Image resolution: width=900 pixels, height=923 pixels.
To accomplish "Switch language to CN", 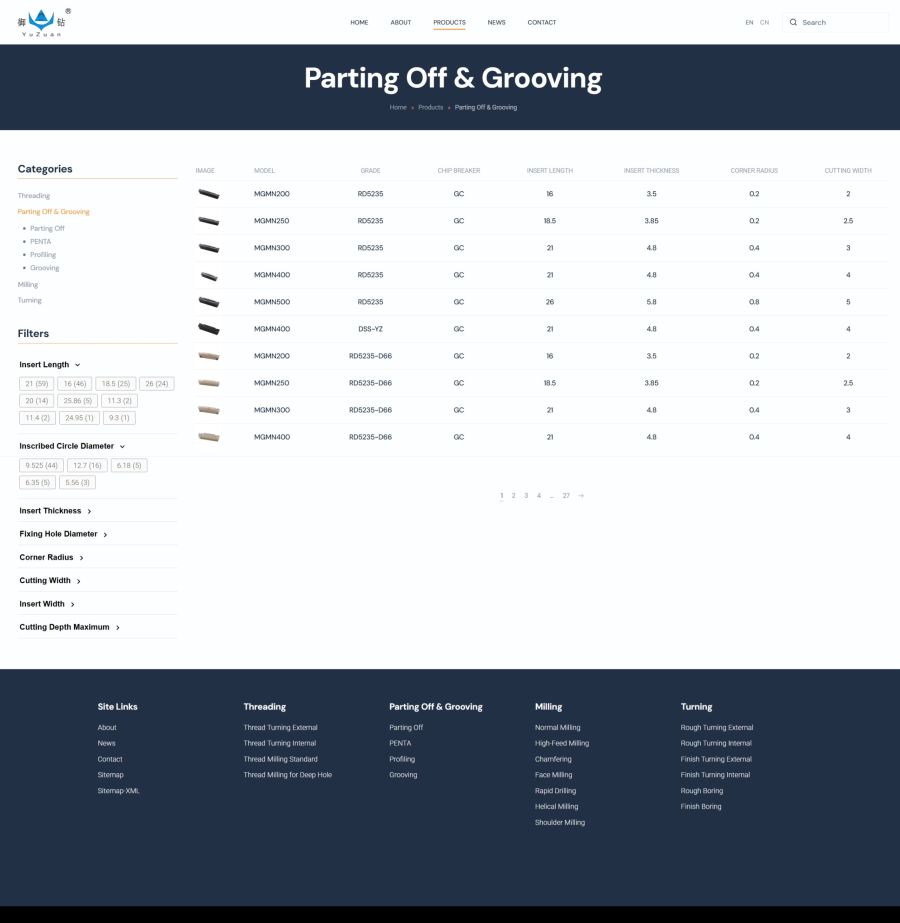I will (764, 22).
